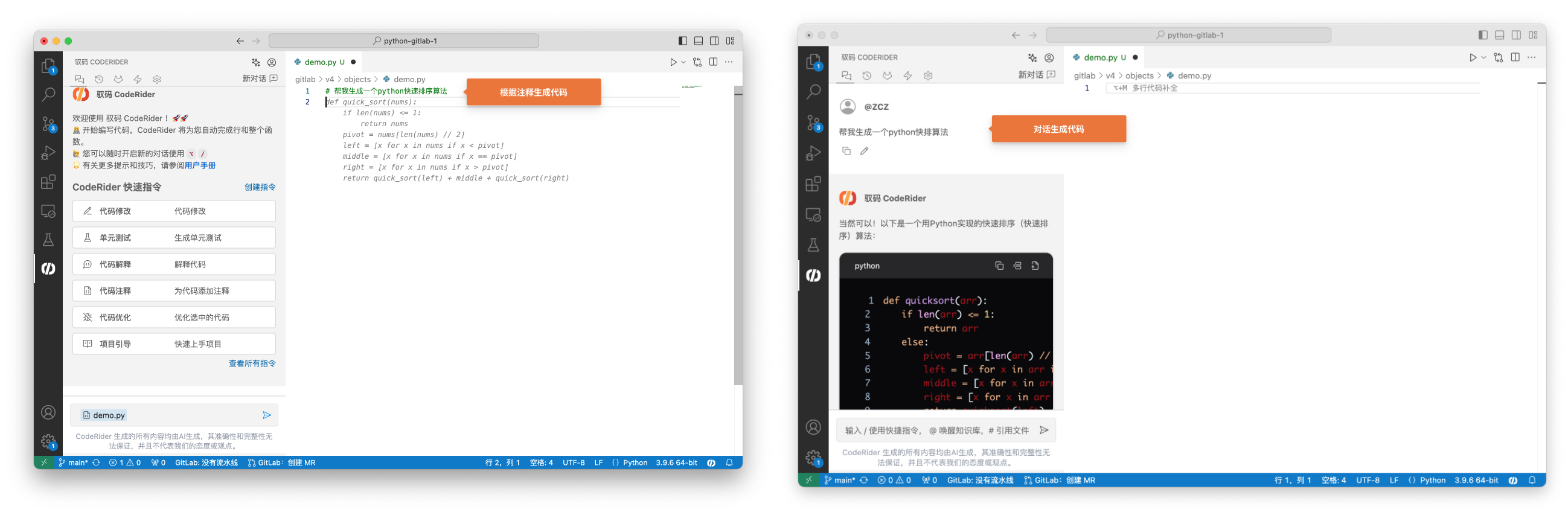Image resolution: width=1568 pixels, height=521 pixels.
Task: Click chat history icon in left CodeRider panel
Action: click(x=99, y=79)
